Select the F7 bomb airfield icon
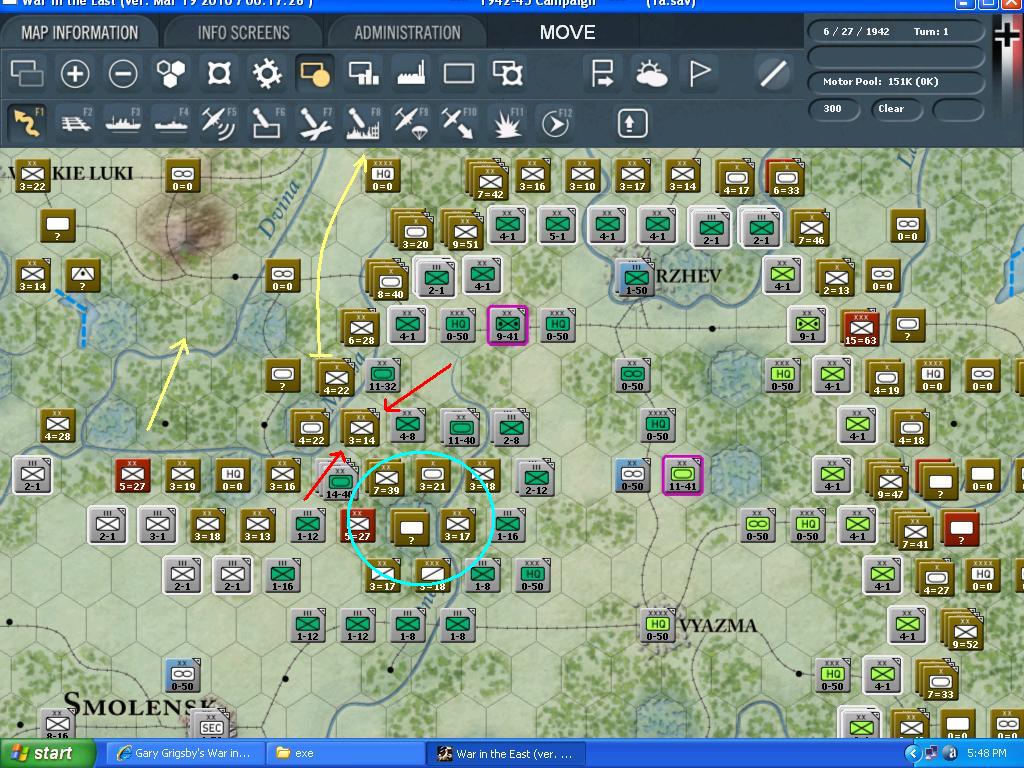Viewport: 1024px width, 768px height. click(x=315, y=123)
